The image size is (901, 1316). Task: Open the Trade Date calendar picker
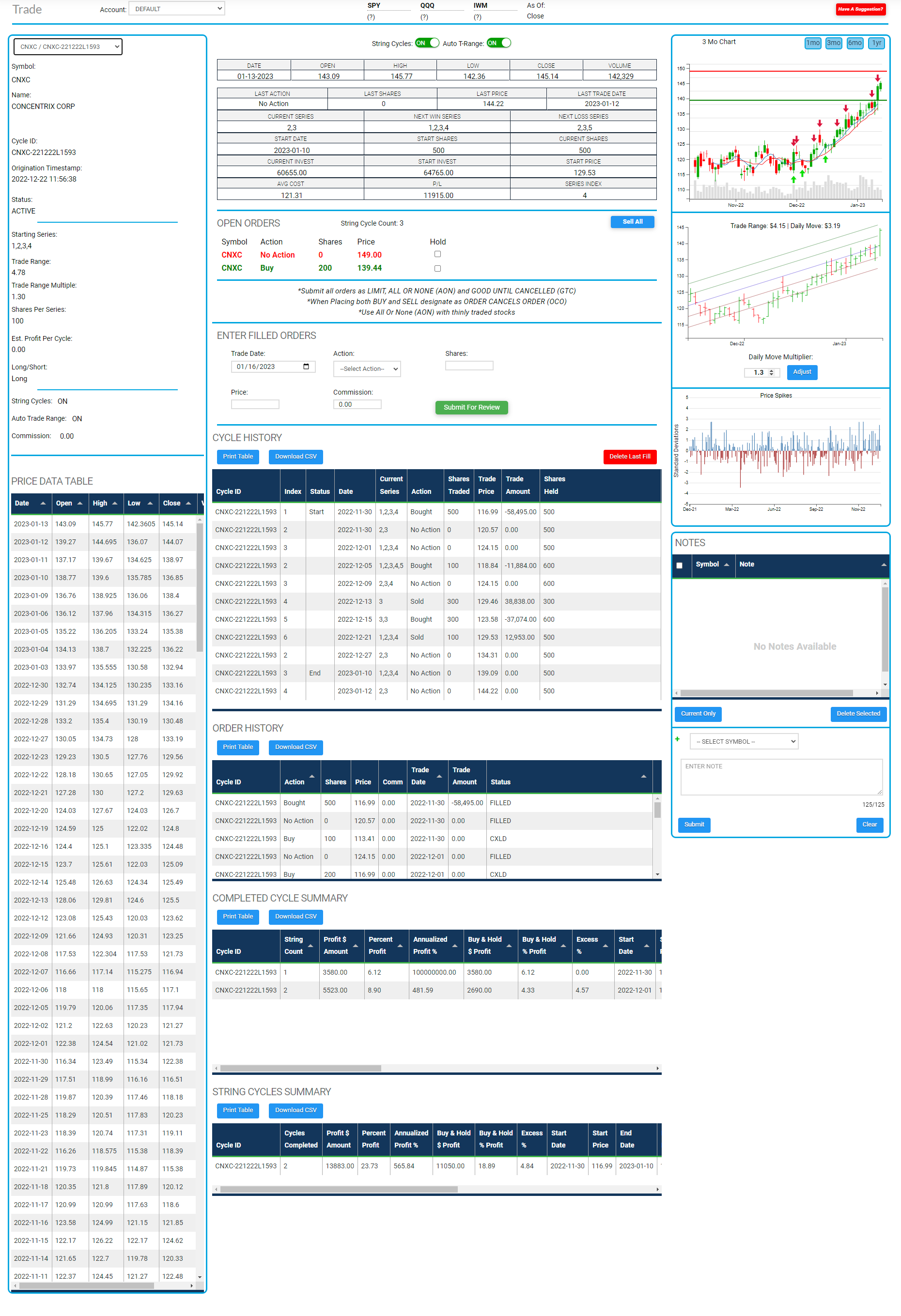[x=307, y=367]
